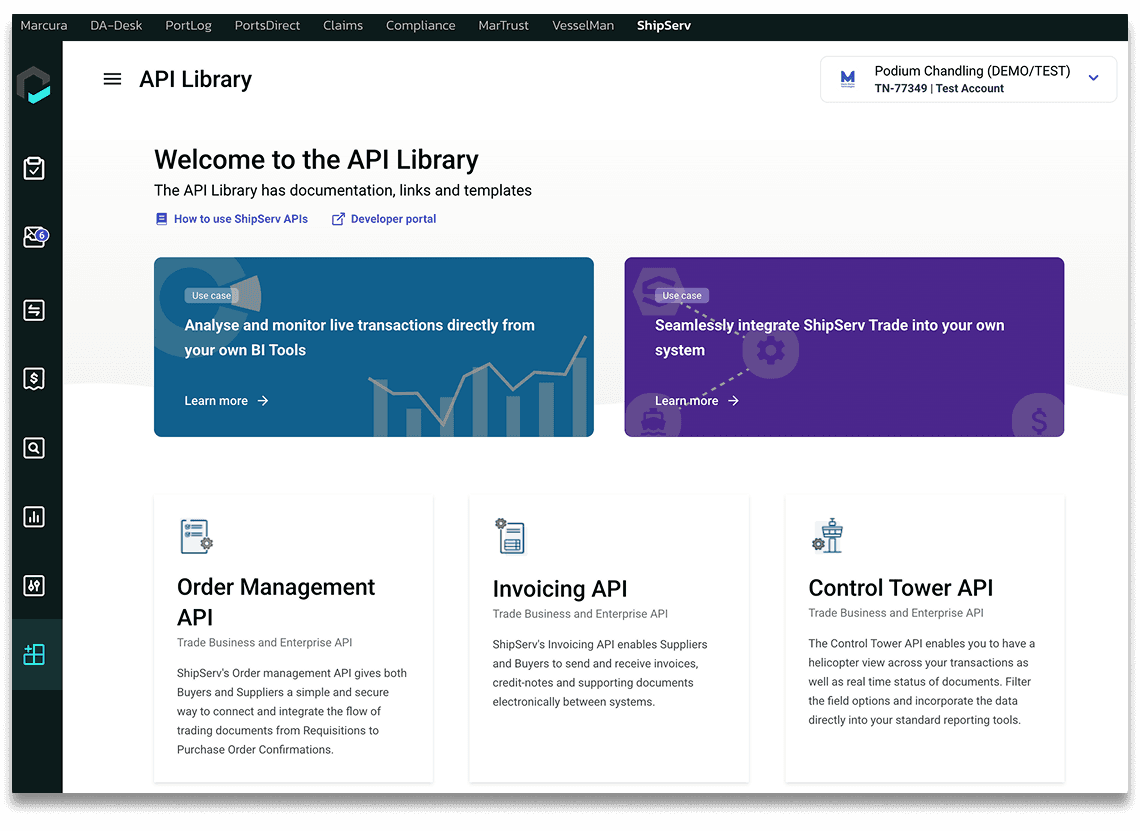Viewport: 1140px width, 831px height.
Task: Switch to the Marcura tab
Action: click(44, 25)
